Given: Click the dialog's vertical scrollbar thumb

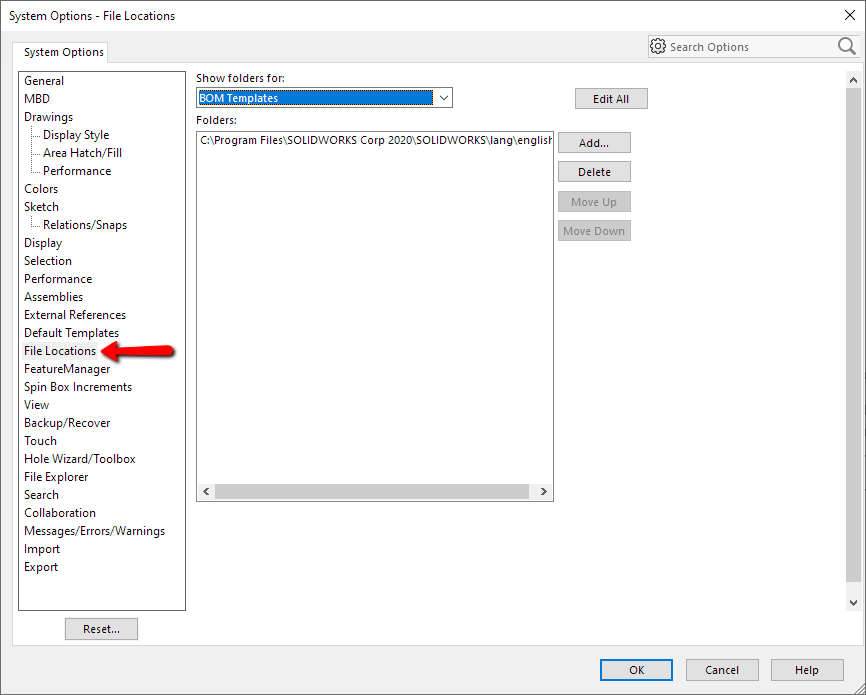Looking at the screenshot, I should (853, 335).
